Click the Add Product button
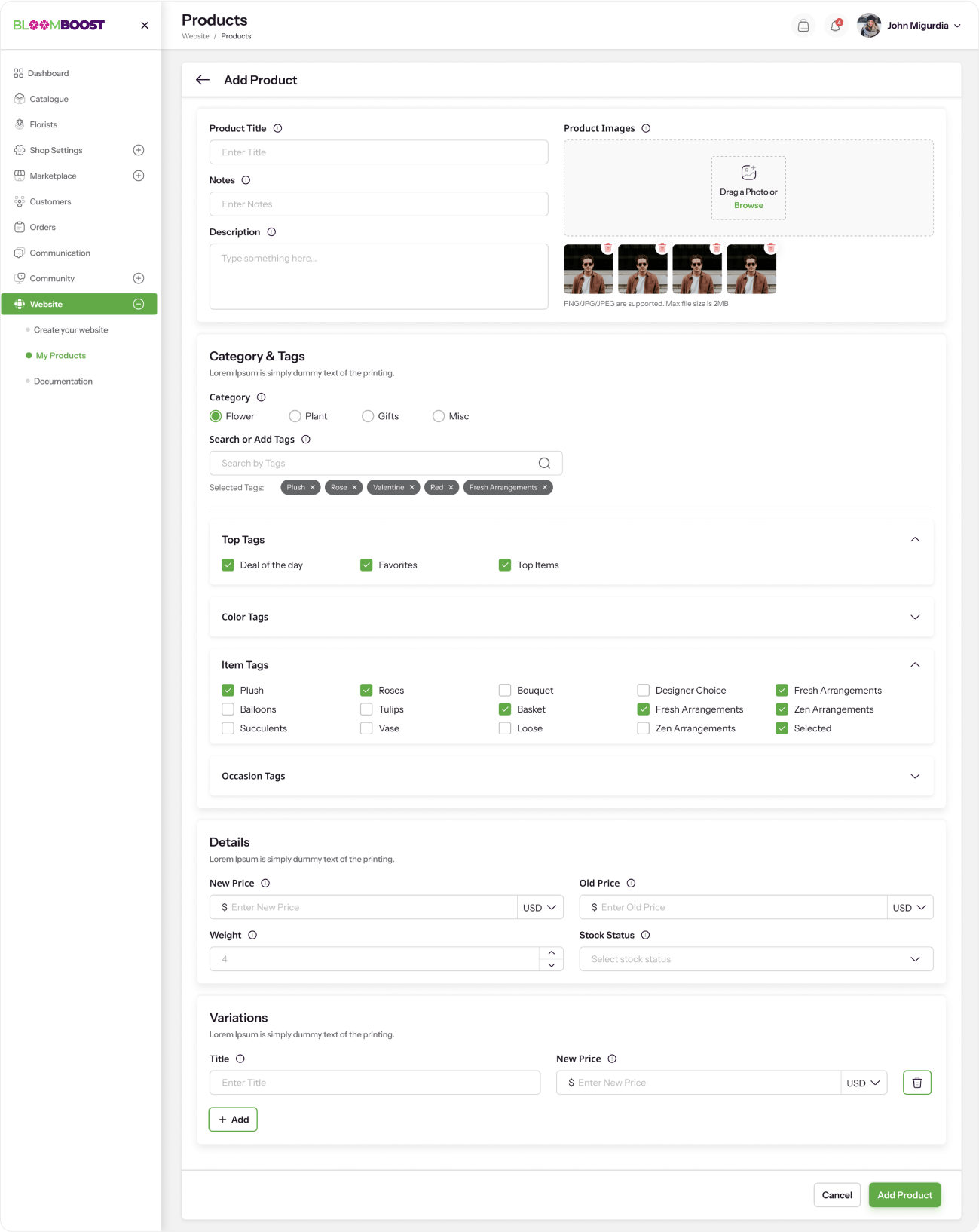Viewport: 979px width, 1232px height. pos(904,1195)
